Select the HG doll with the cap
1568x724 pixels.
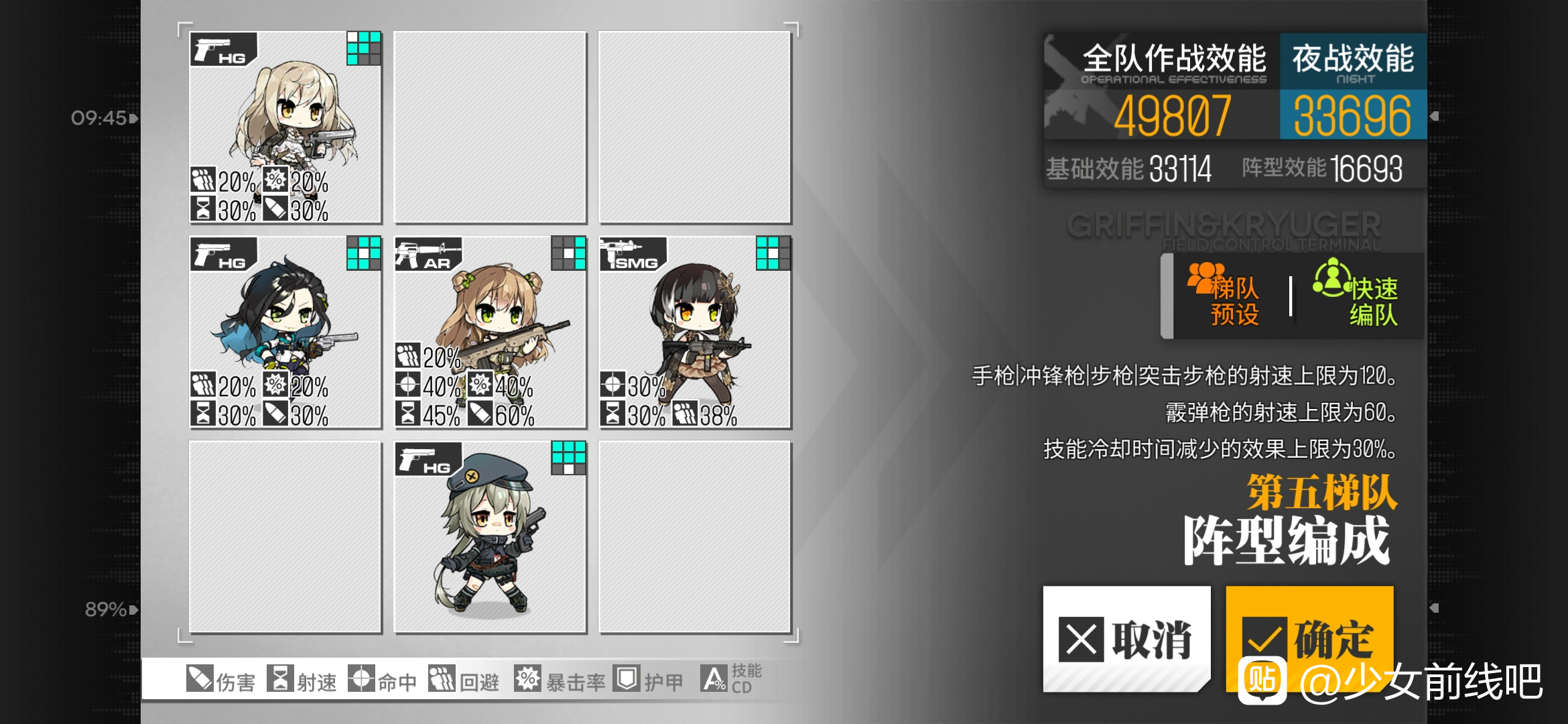pyautogui.click(x=490, y=537)
